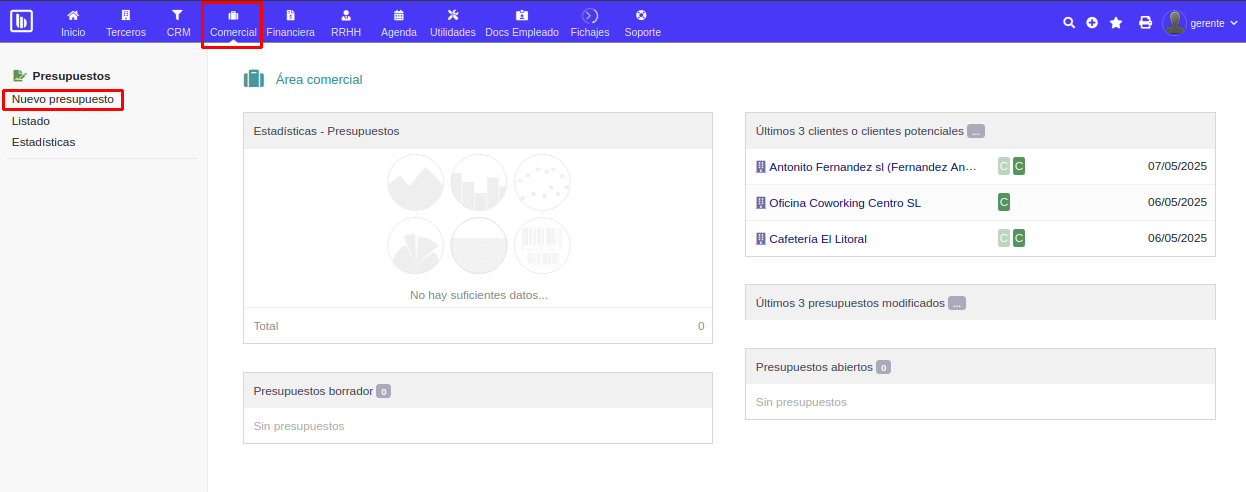Open the RRHH menu

click(x=346, y=23)
